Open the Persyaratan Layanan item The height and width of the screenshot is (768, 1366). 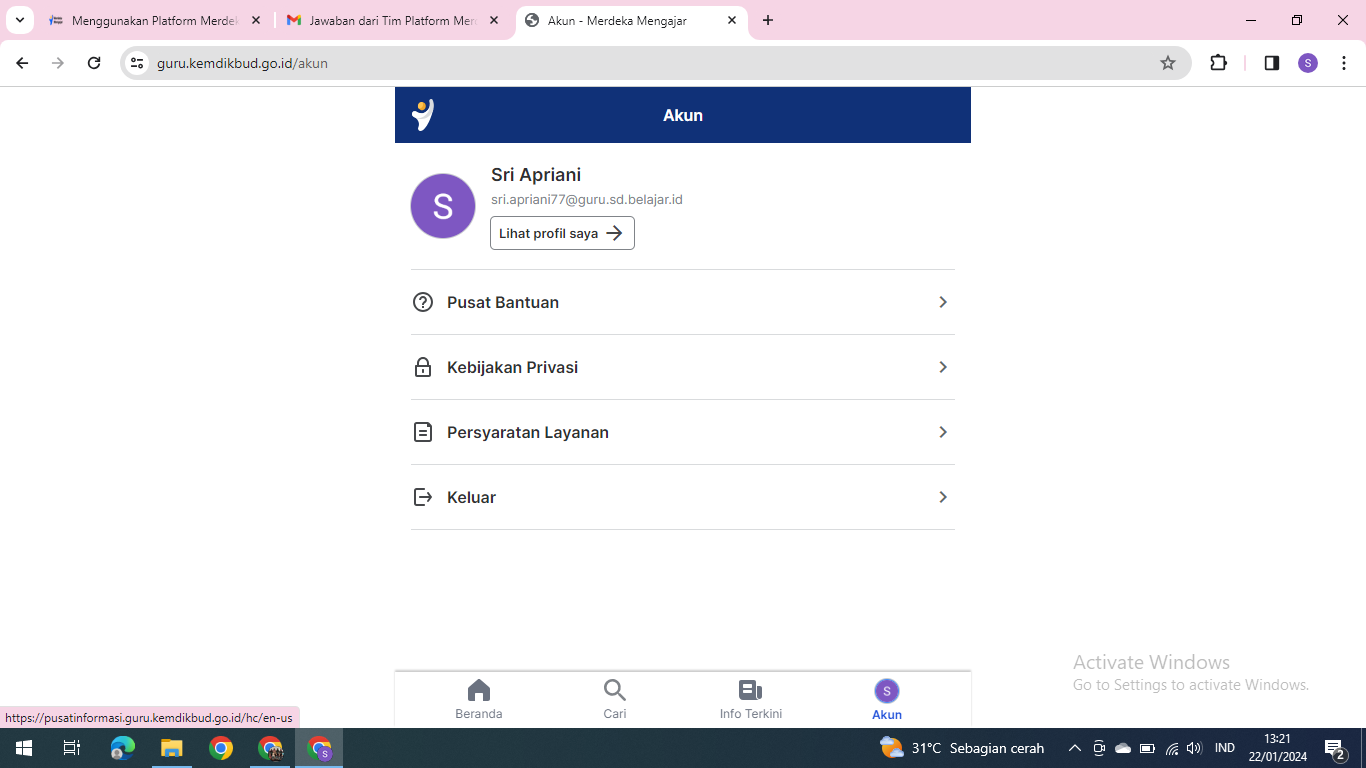527,432
